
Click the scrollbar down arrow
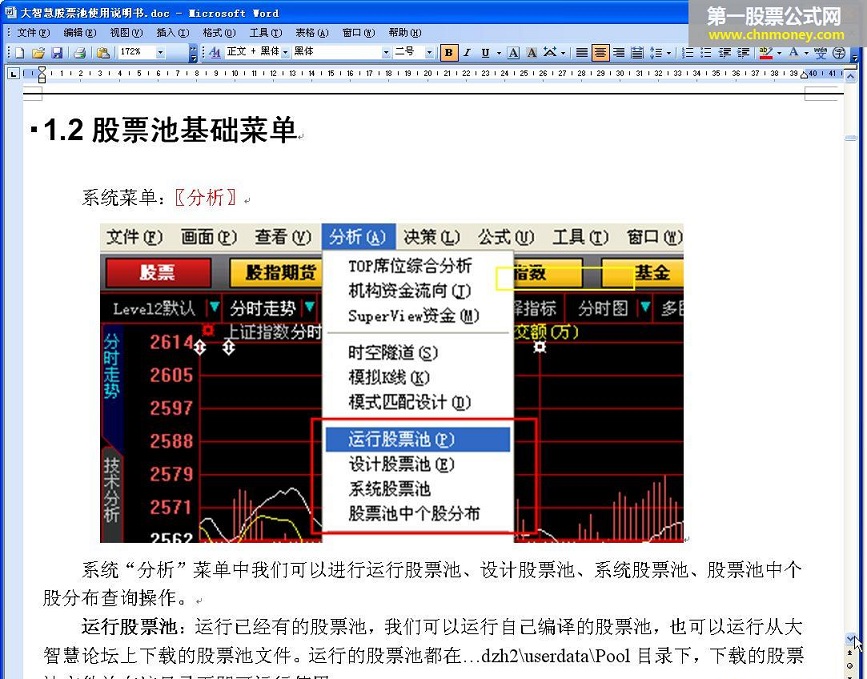850,639
